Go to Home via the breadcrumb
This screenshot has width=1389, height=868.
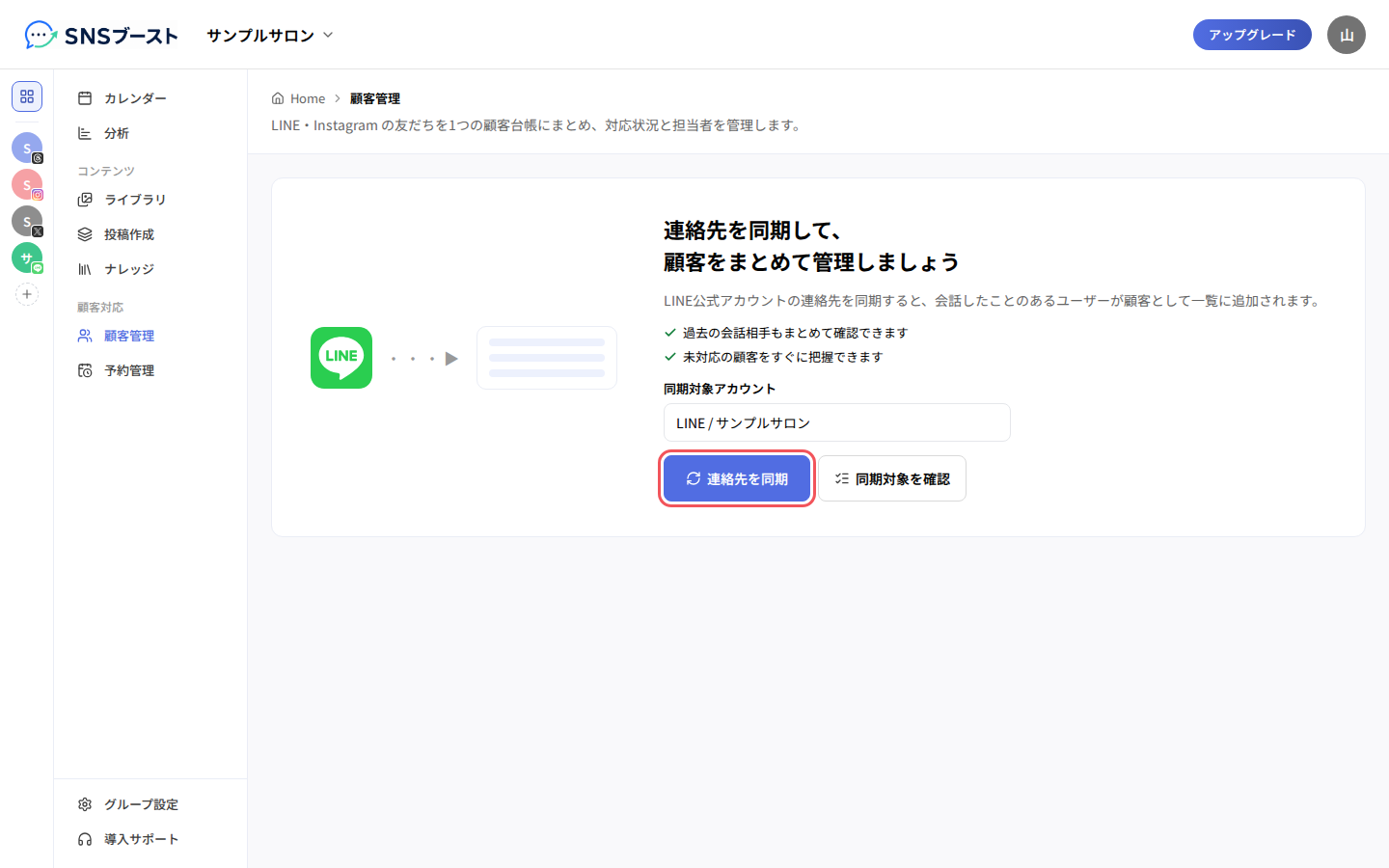point(298,98)
